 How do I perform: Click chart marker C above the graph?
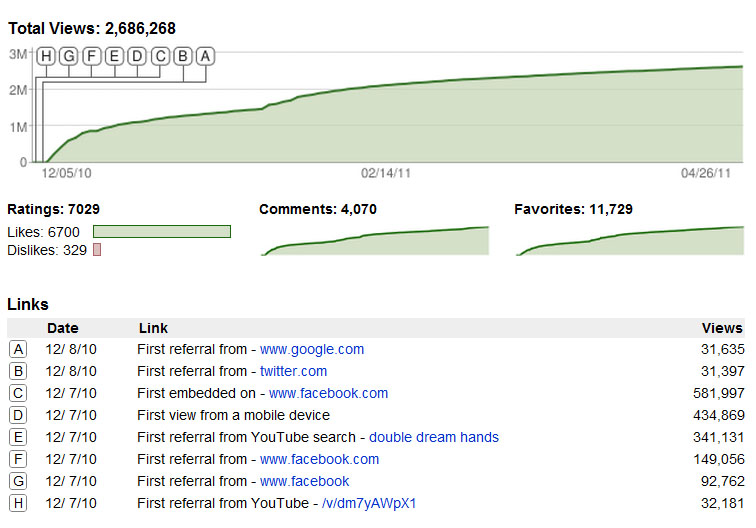(x=160, y=56)
